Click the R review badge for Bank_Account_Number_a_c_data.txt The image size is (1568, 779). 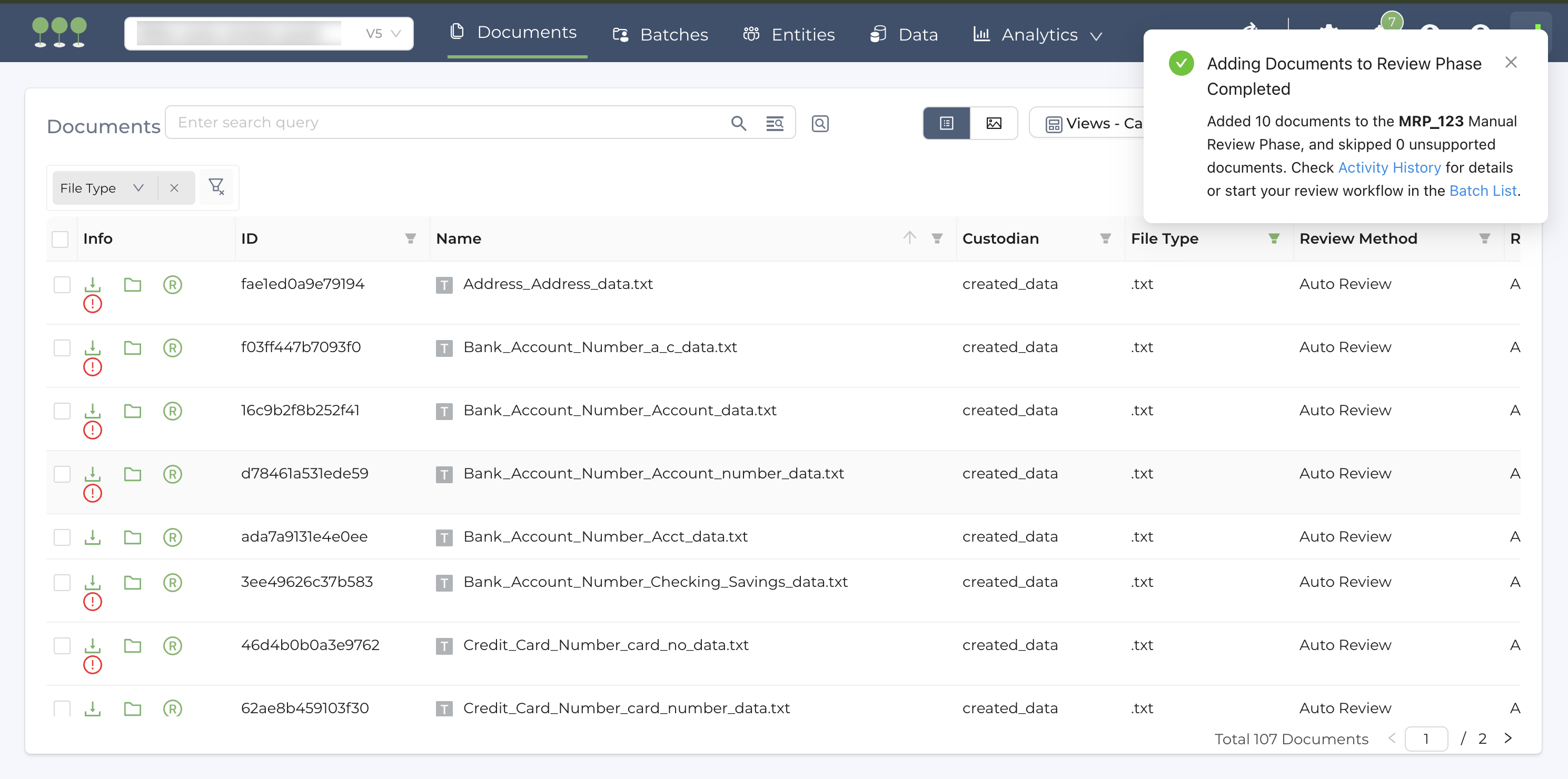(173, 347)
